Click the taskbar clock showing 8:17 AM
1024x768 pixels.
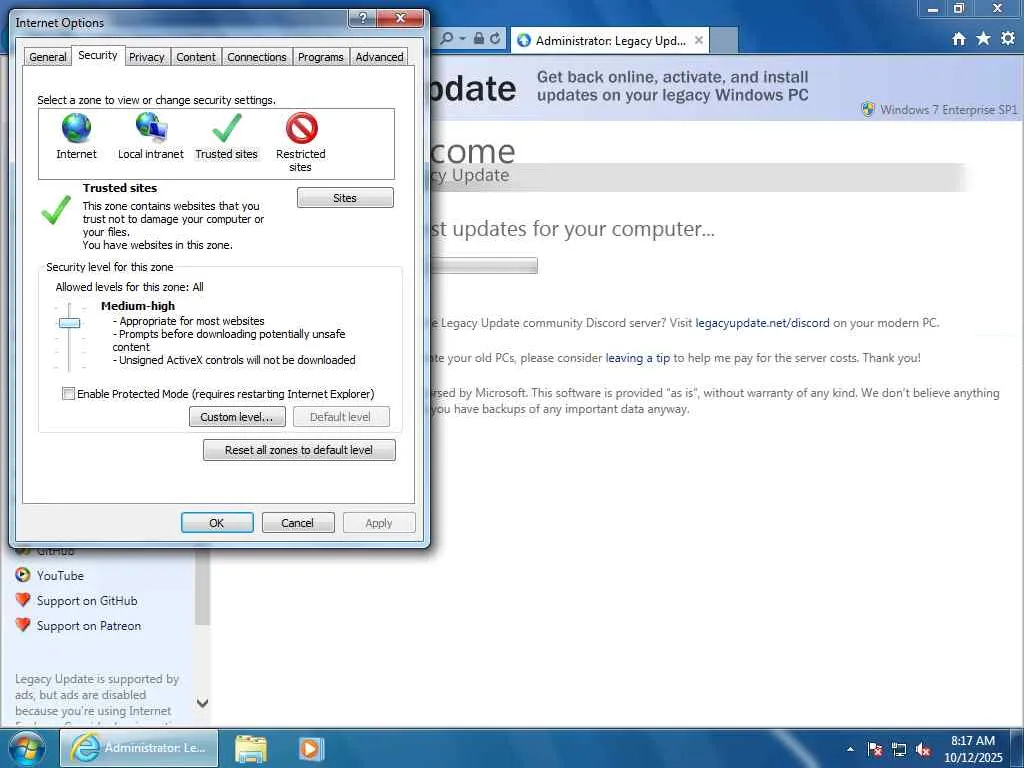tap(972, 749)
